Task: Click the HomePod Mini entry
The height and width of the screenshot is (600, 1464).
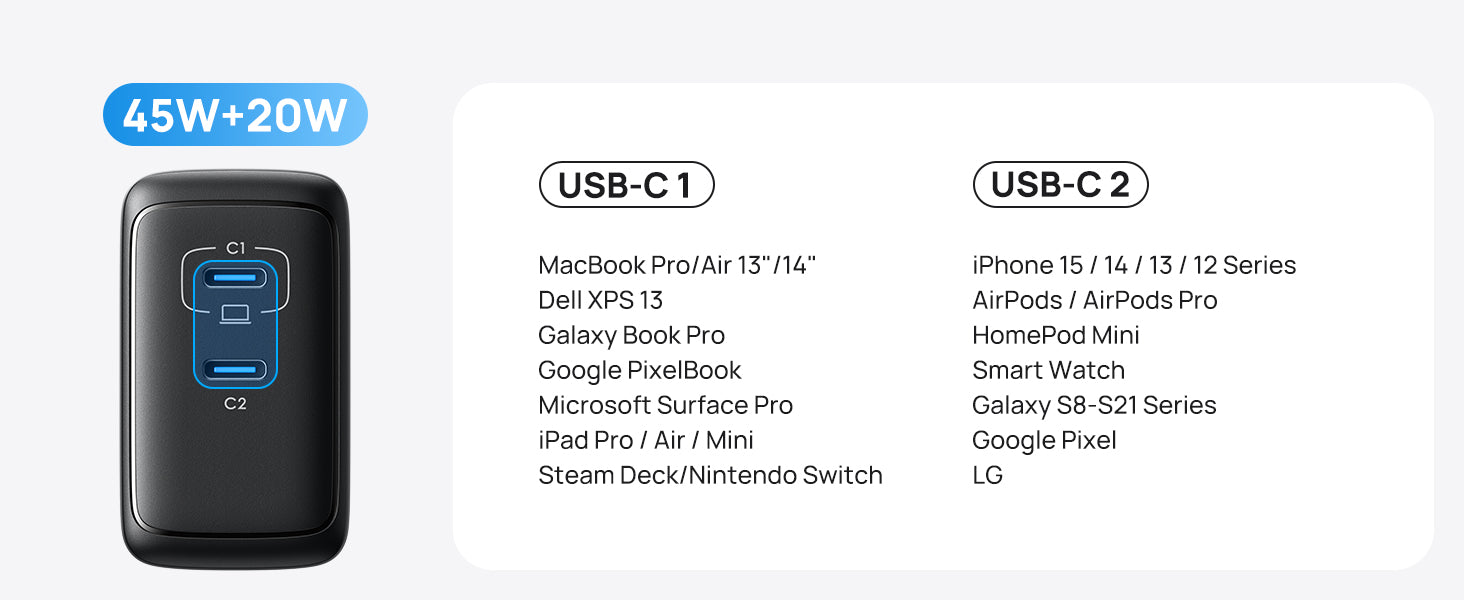Action: pos(1055,335)
